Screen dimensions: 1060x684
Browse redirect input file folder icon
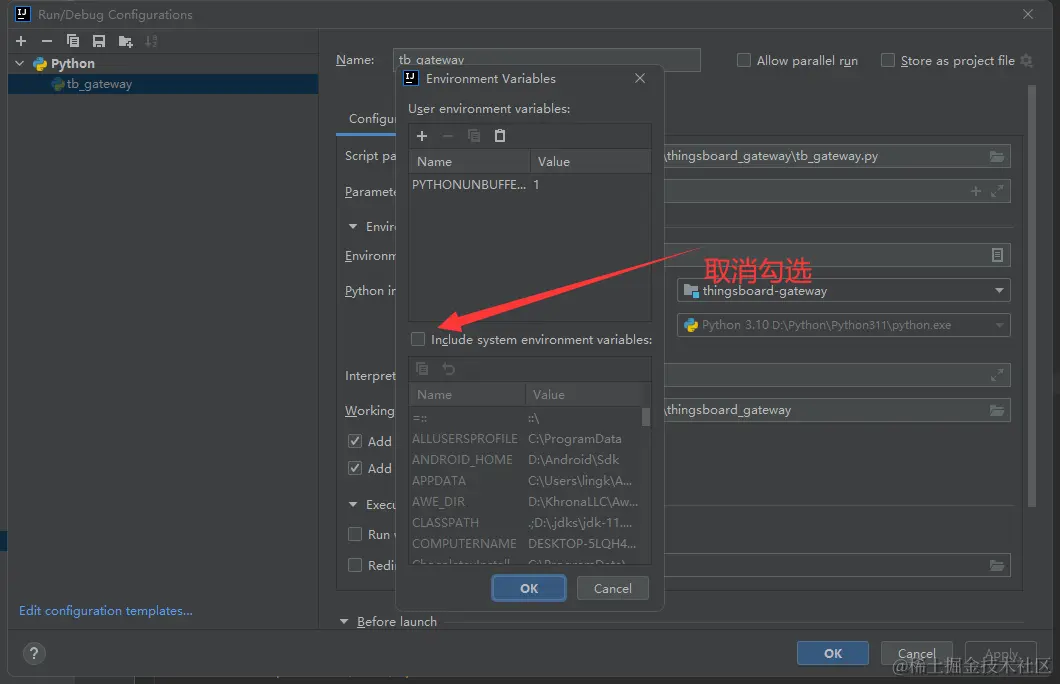[x=996, y=565]
